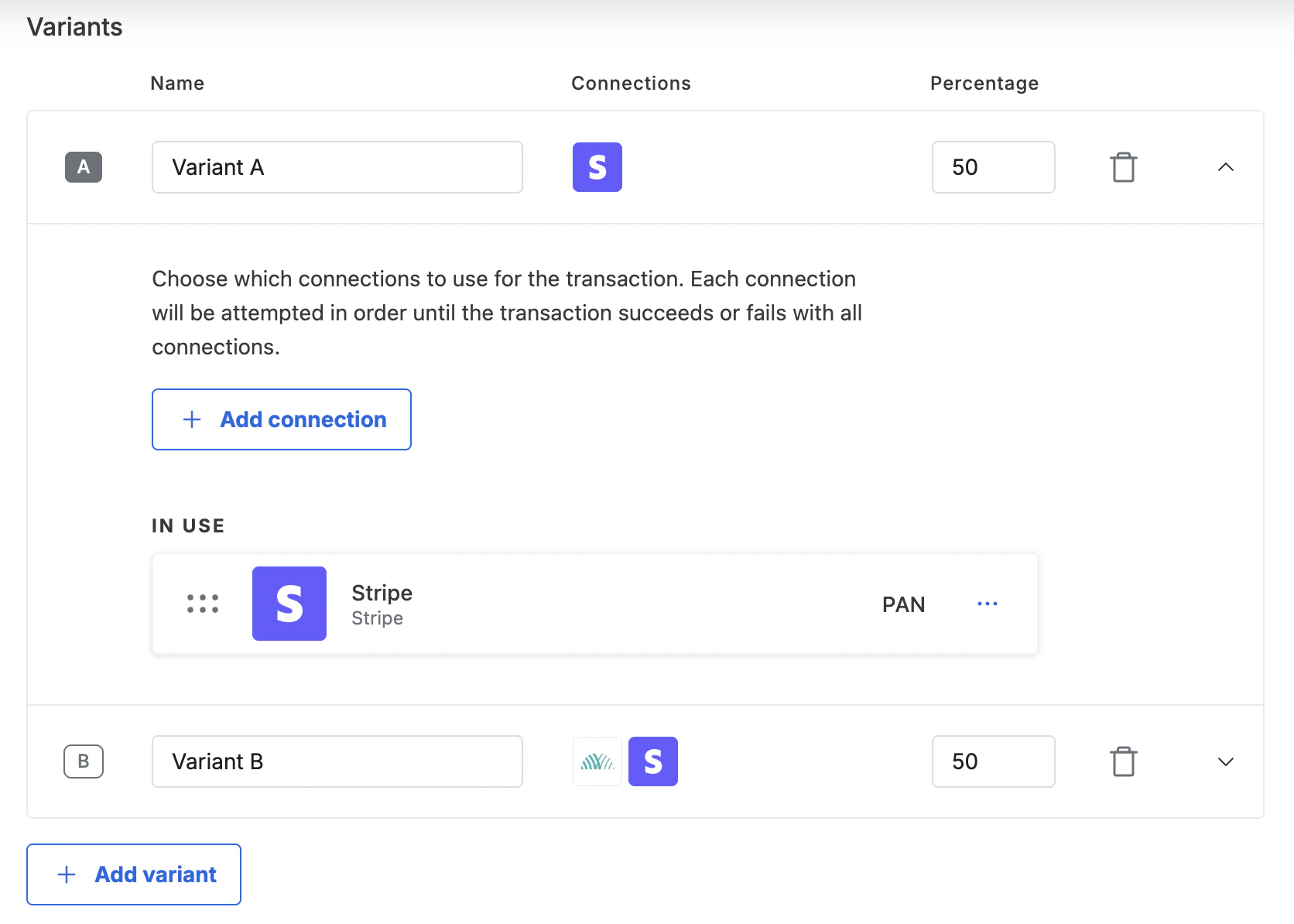The width and height of the screenshot is (1294, 924).
Task: Grab the drag handle on Stripe connection
Action: [x=203, y=604]
